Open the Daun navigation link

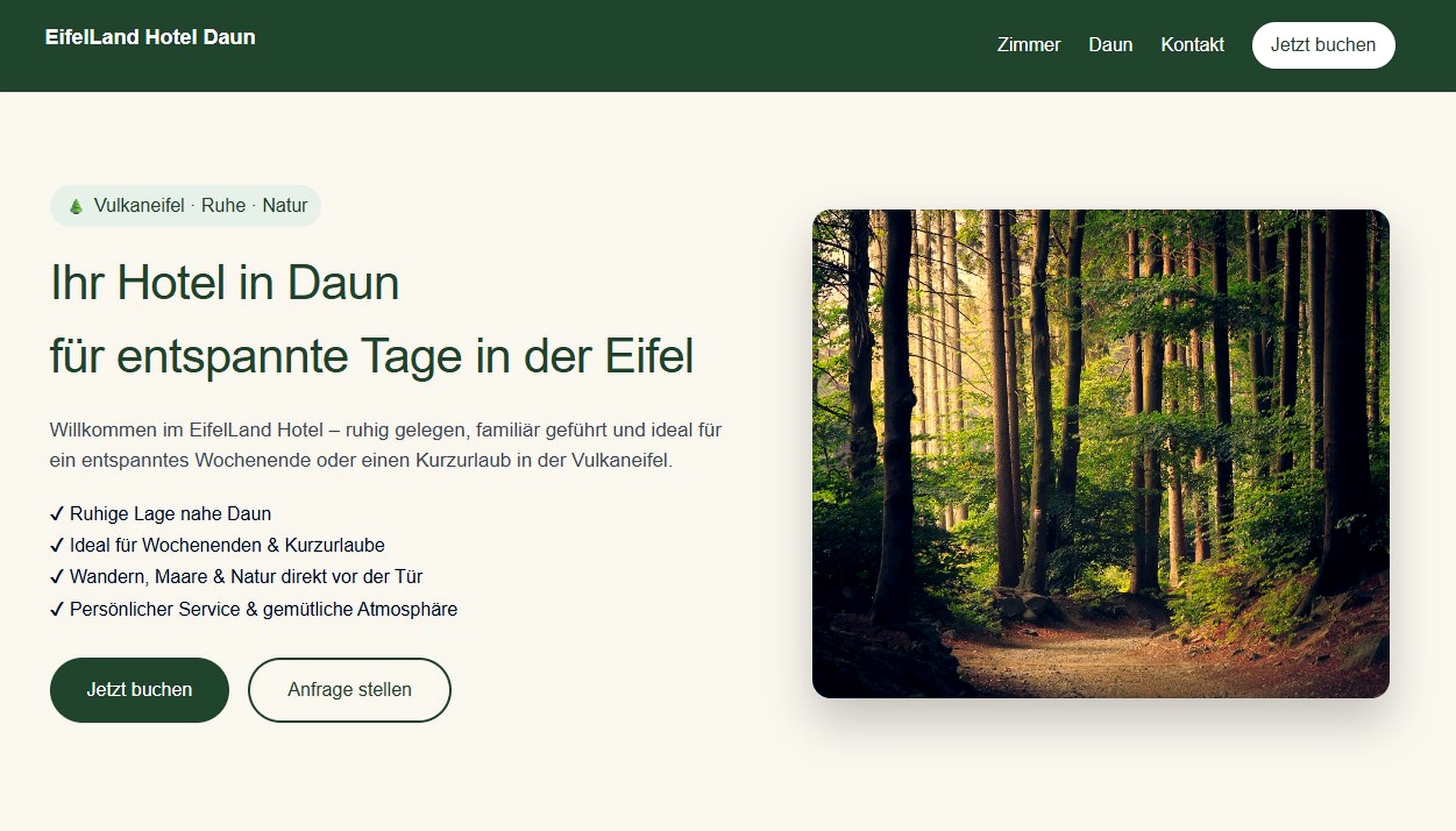(1110, 45)
